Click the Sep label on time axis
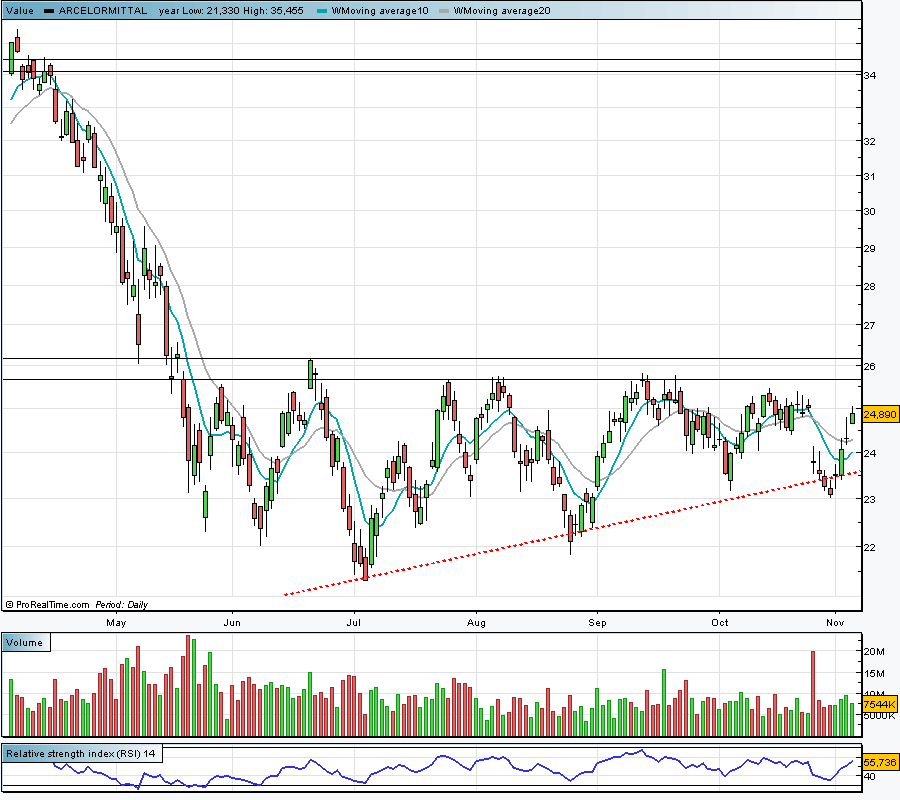900x800 pixels. 598,623
